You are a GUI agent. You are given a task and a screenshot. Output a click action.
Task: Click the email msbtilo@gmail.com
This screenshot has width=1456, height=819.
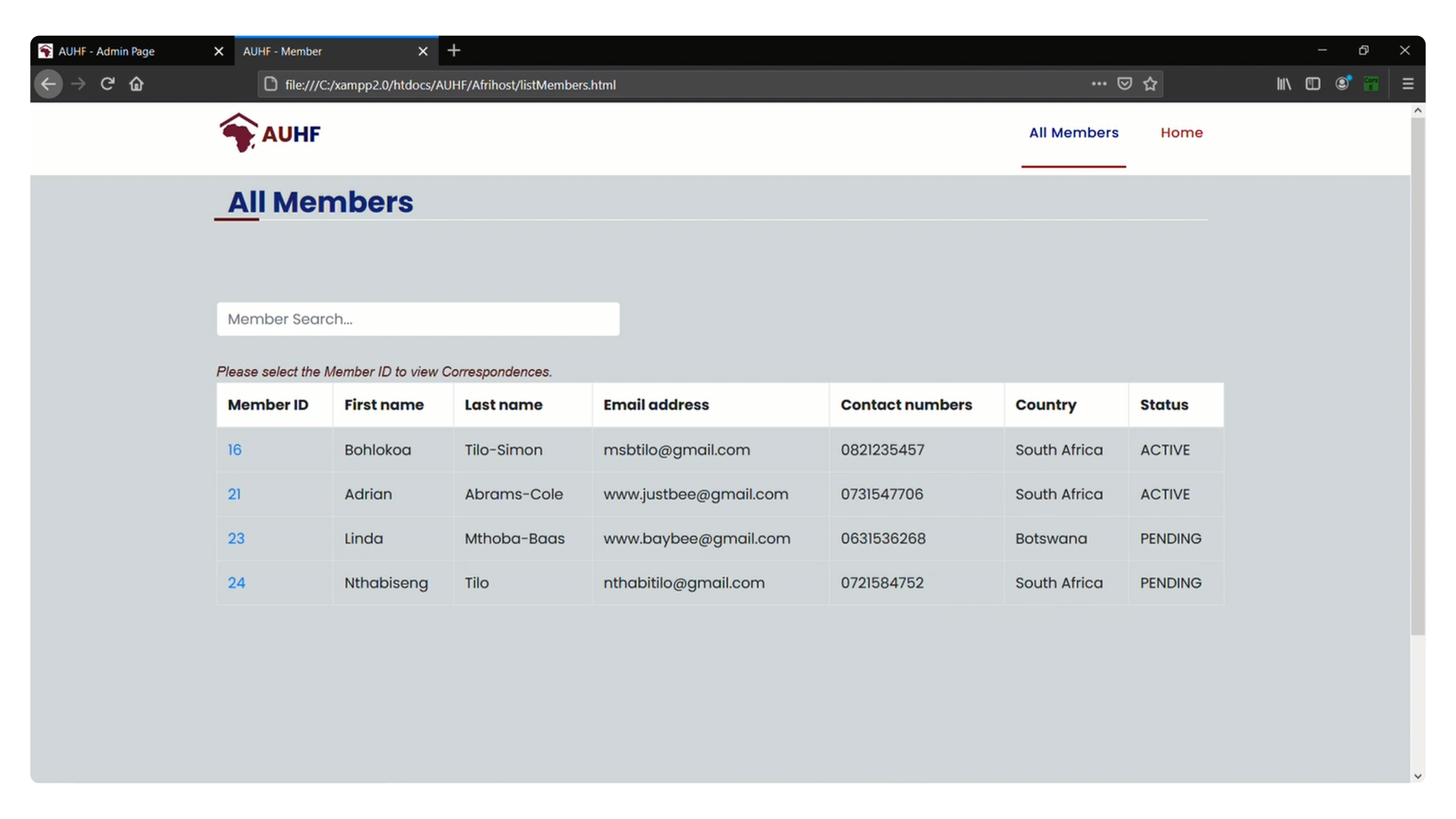[x=676, y=450]
